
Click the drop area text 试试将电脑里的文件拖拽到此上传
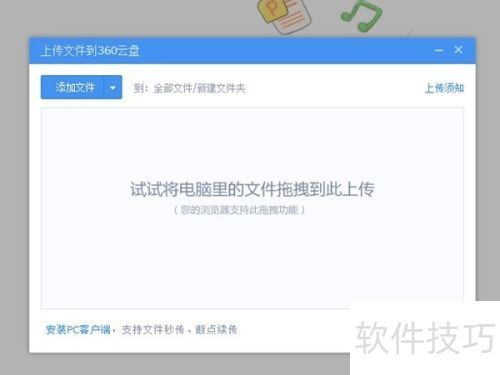tap(252, 189)
